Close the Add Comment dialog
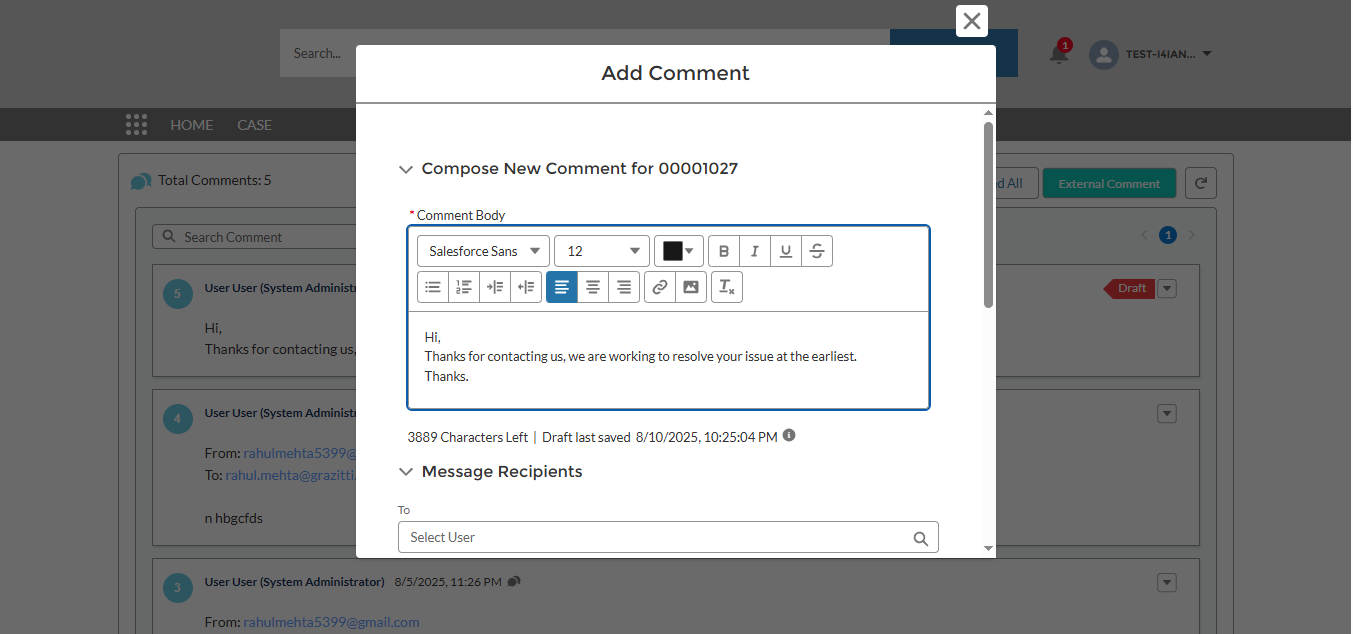Image resolution: width=1353 pixels, height=634 pixels. (x=971, y=21)
